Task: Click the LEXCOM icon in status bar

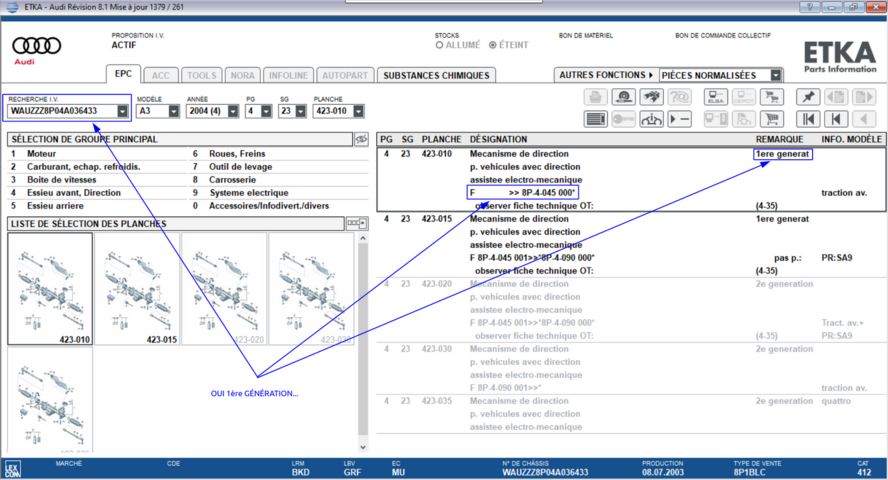Action: (12, 469)
